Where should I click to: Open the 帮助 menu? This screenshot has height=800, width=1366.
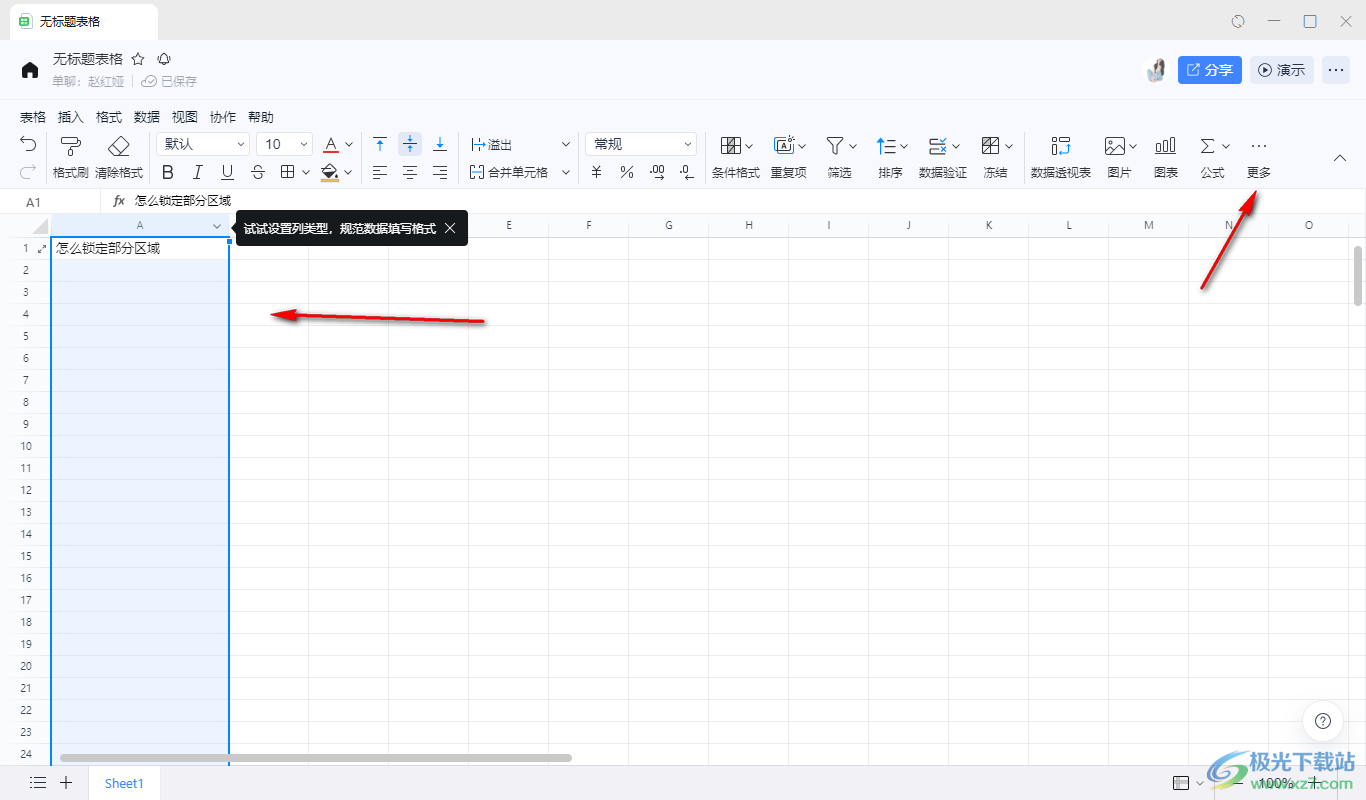[261, 117]
